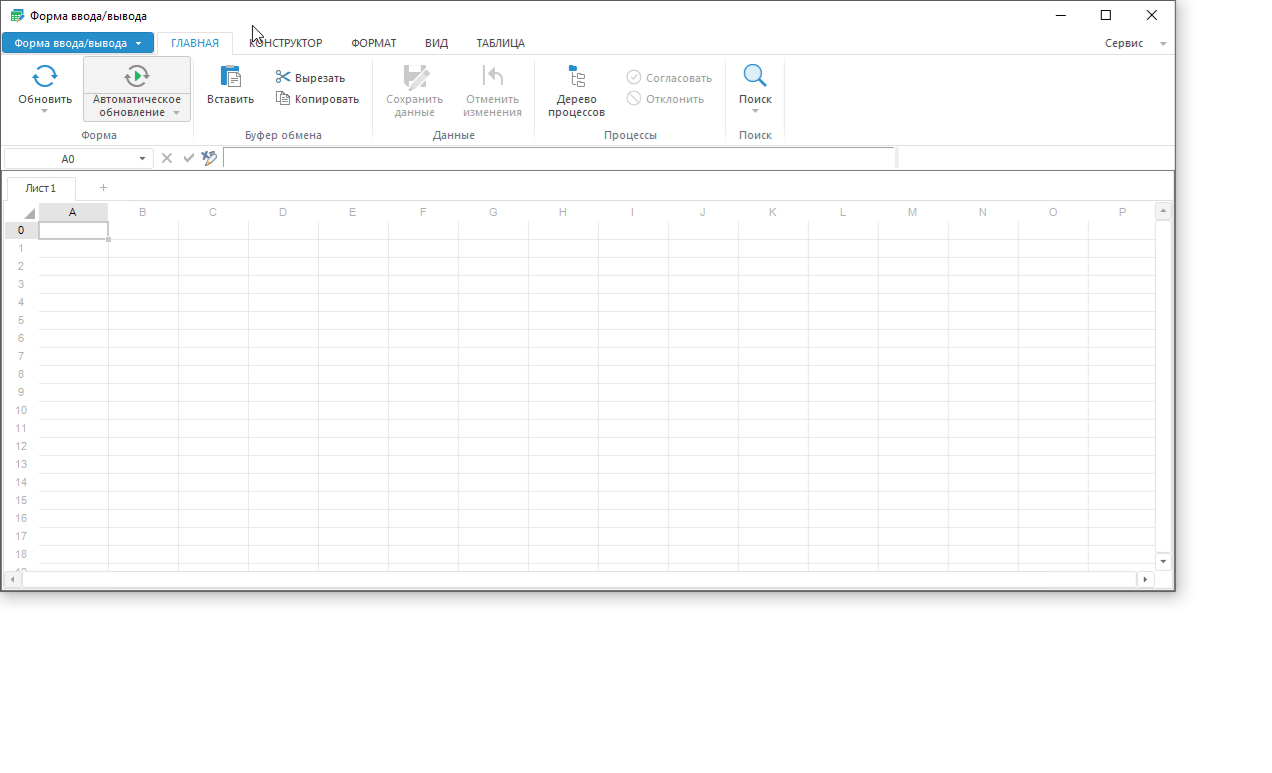This screenshot has width=1272, height=773.
Task: Click inside the formula bar field
Action: click(559, 158)
